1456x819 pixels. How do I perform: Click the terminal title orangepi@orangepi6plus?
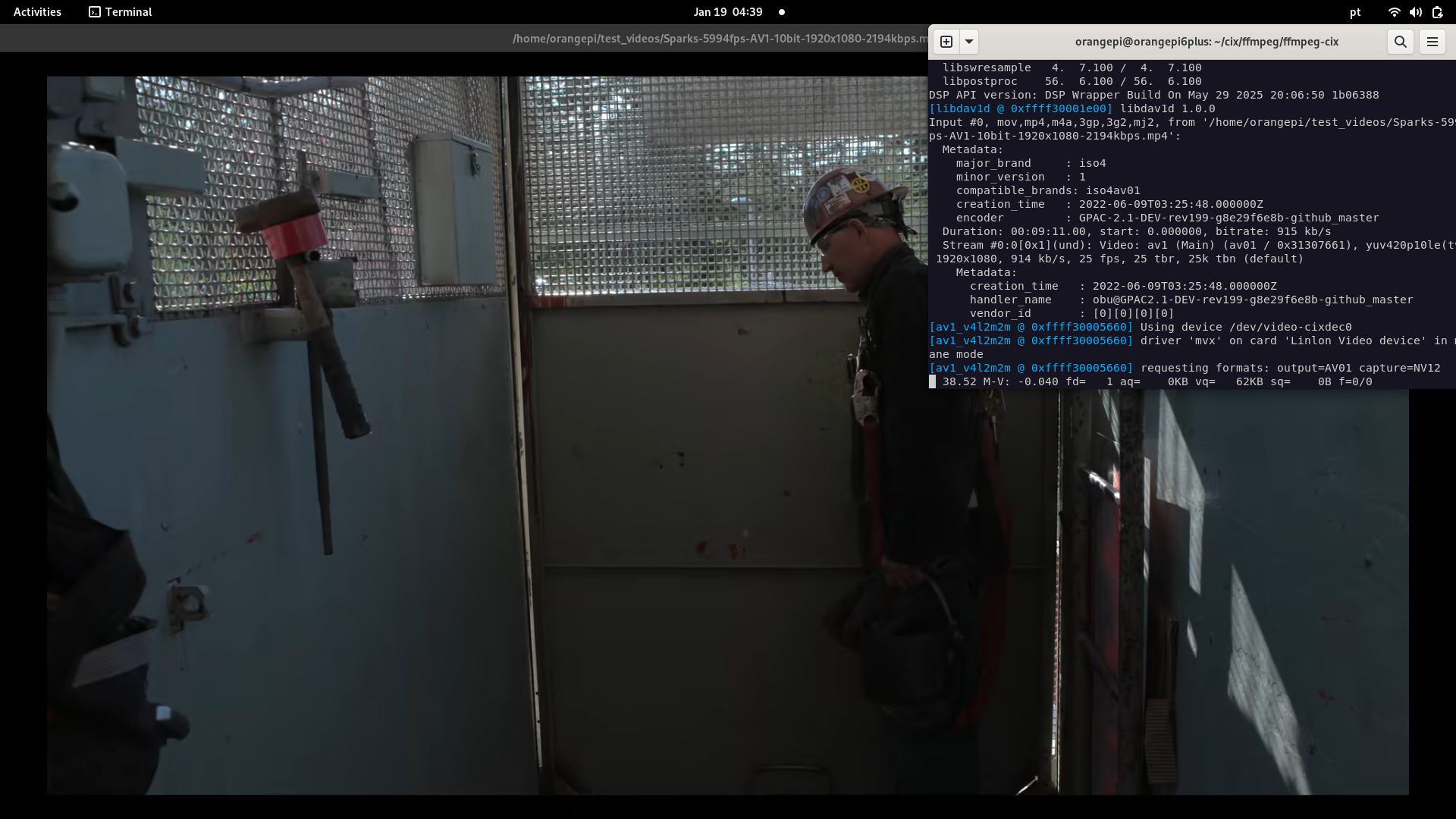[1206, 42]
